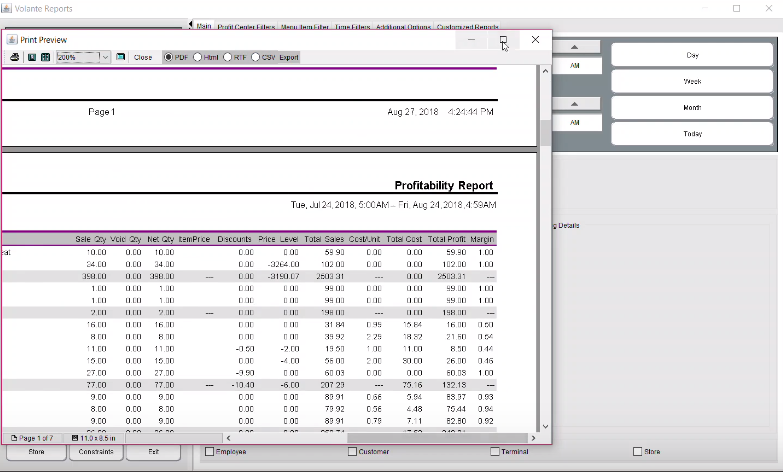Click the icon right of the zoom box
Viewport: 783px width, 472px height.
pyautogui.click(x=121, y=57)
